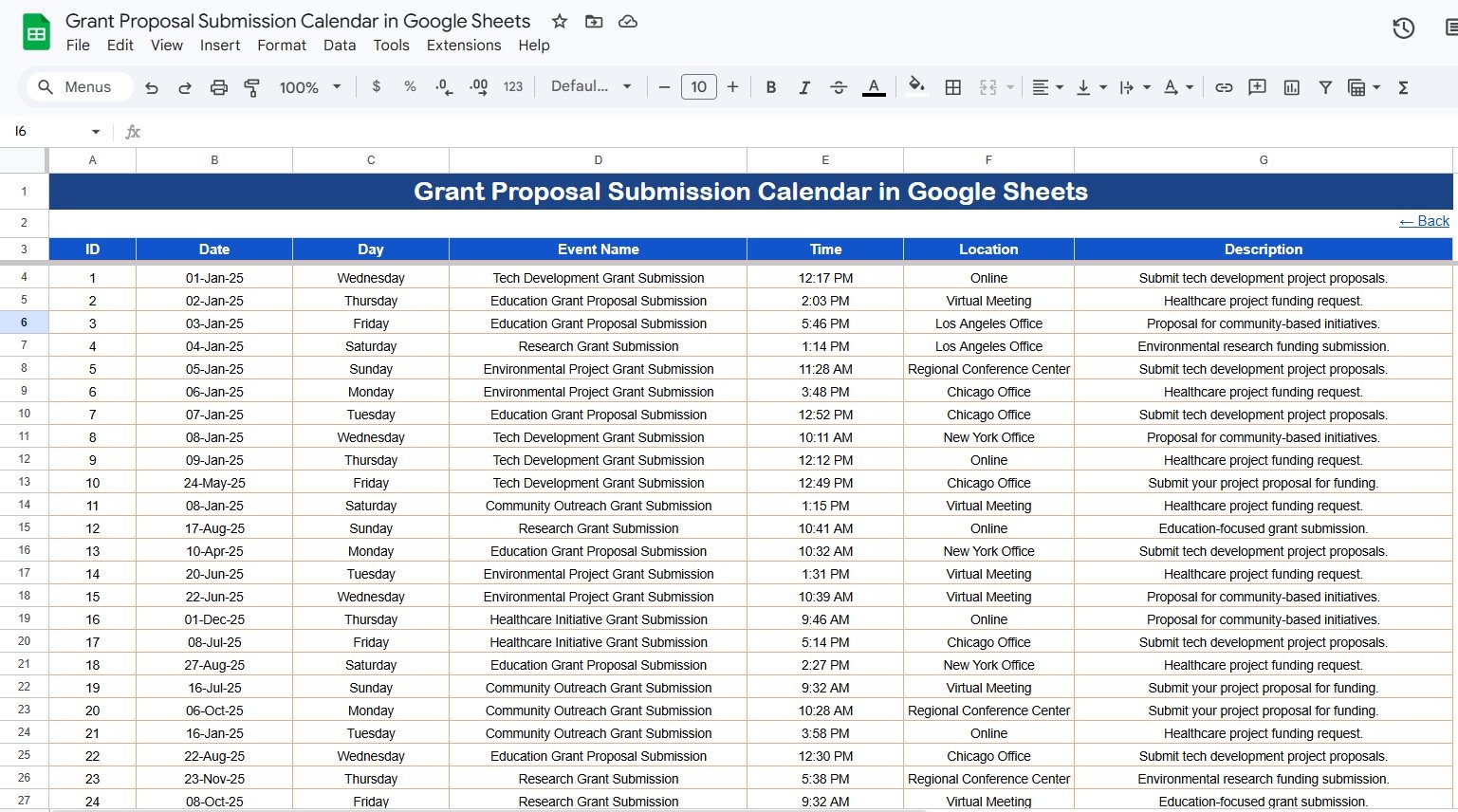Select cell with time 12:17 PM
The height and width of the screenshot is (812, 1458).
click(825, 278)
